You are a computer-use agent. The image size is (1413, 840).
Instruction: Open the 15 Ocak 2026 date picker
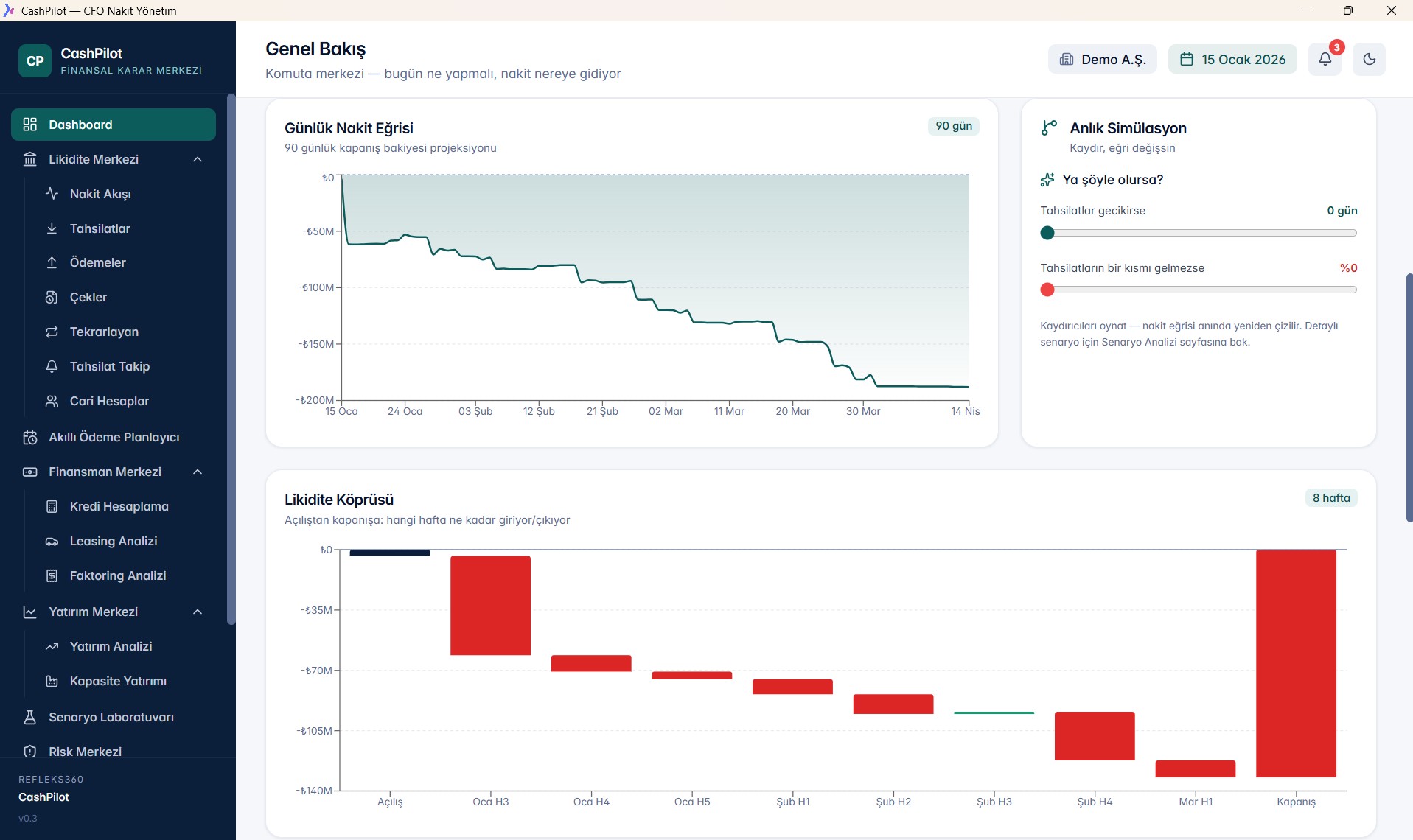1232,59
